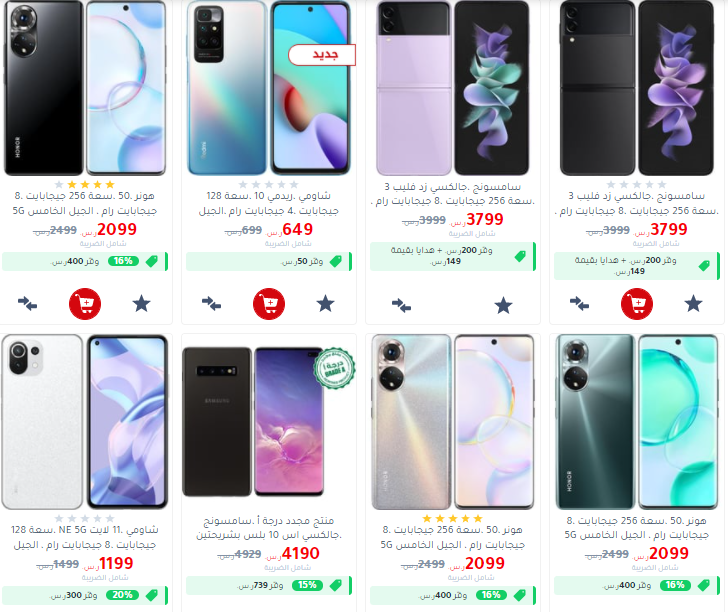Compare the black Honor 50 phone

(27, 304)
